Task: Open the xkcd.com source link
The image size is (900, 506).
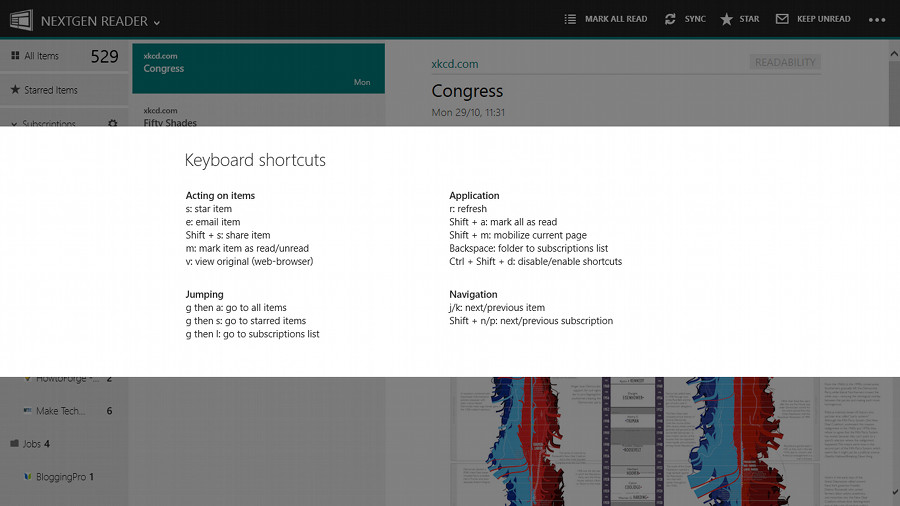Action: click(455, 64)
